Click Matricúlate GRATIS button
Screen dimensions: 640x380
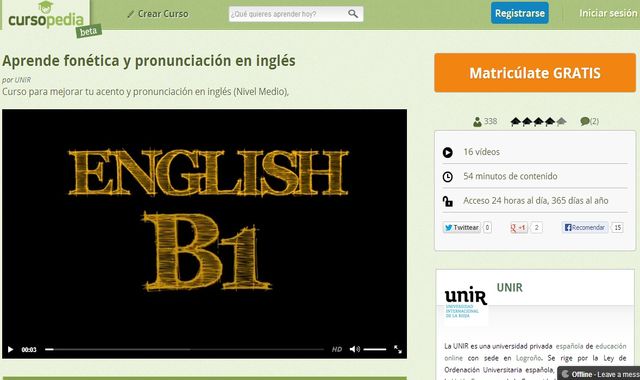(x=535, y=73)
